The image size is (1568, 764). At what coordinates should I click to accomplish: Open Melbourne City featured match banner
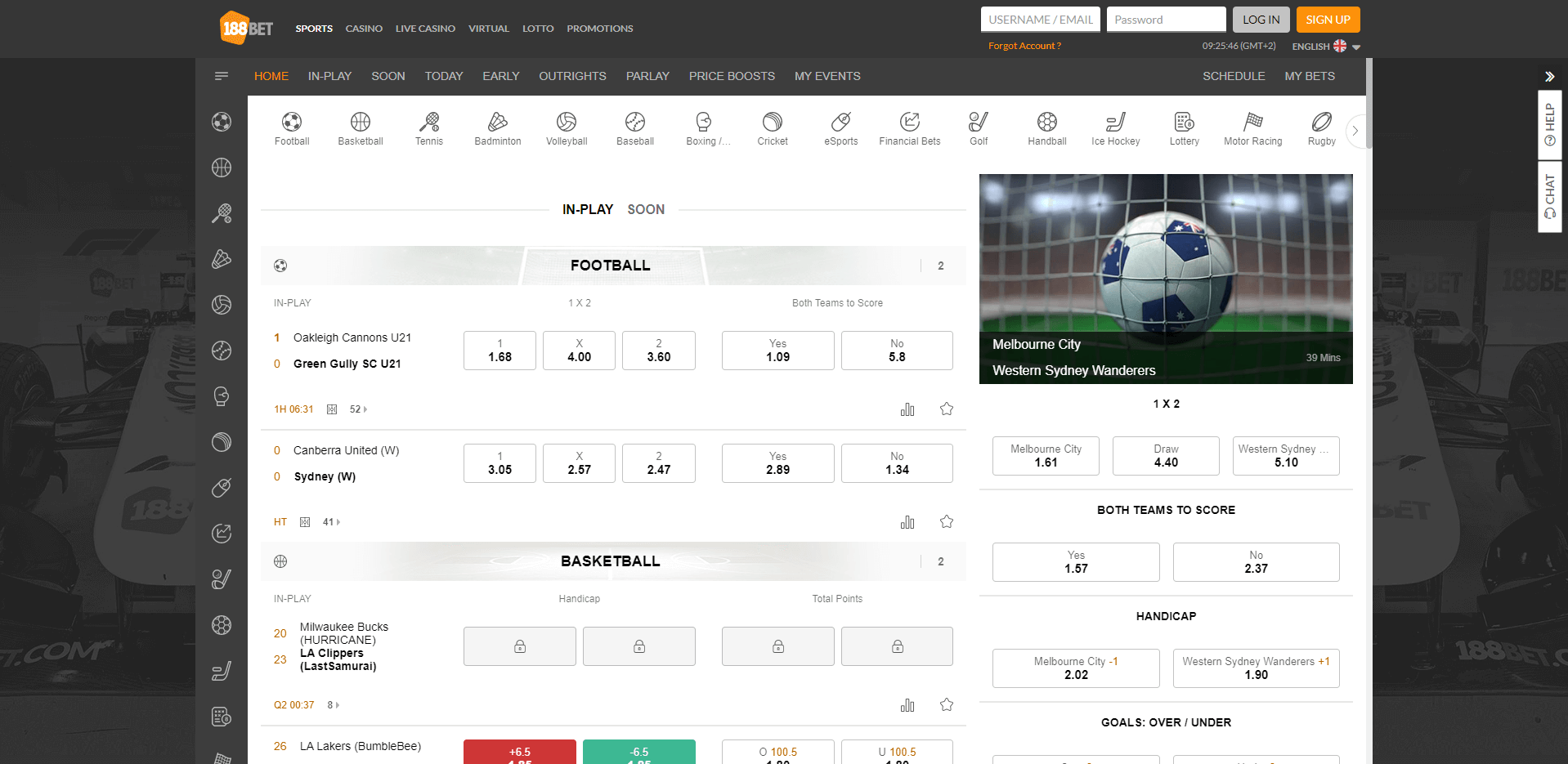point(1166,279)
